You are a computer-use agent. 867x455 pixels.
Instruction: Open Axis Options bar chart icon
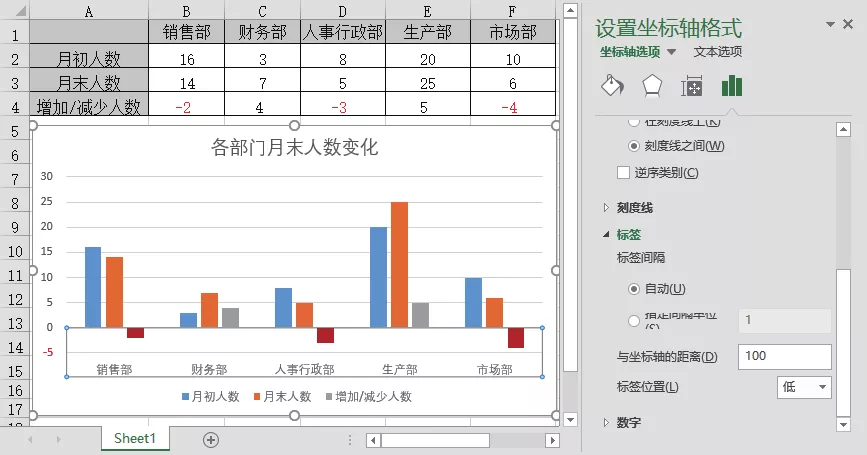732,86
